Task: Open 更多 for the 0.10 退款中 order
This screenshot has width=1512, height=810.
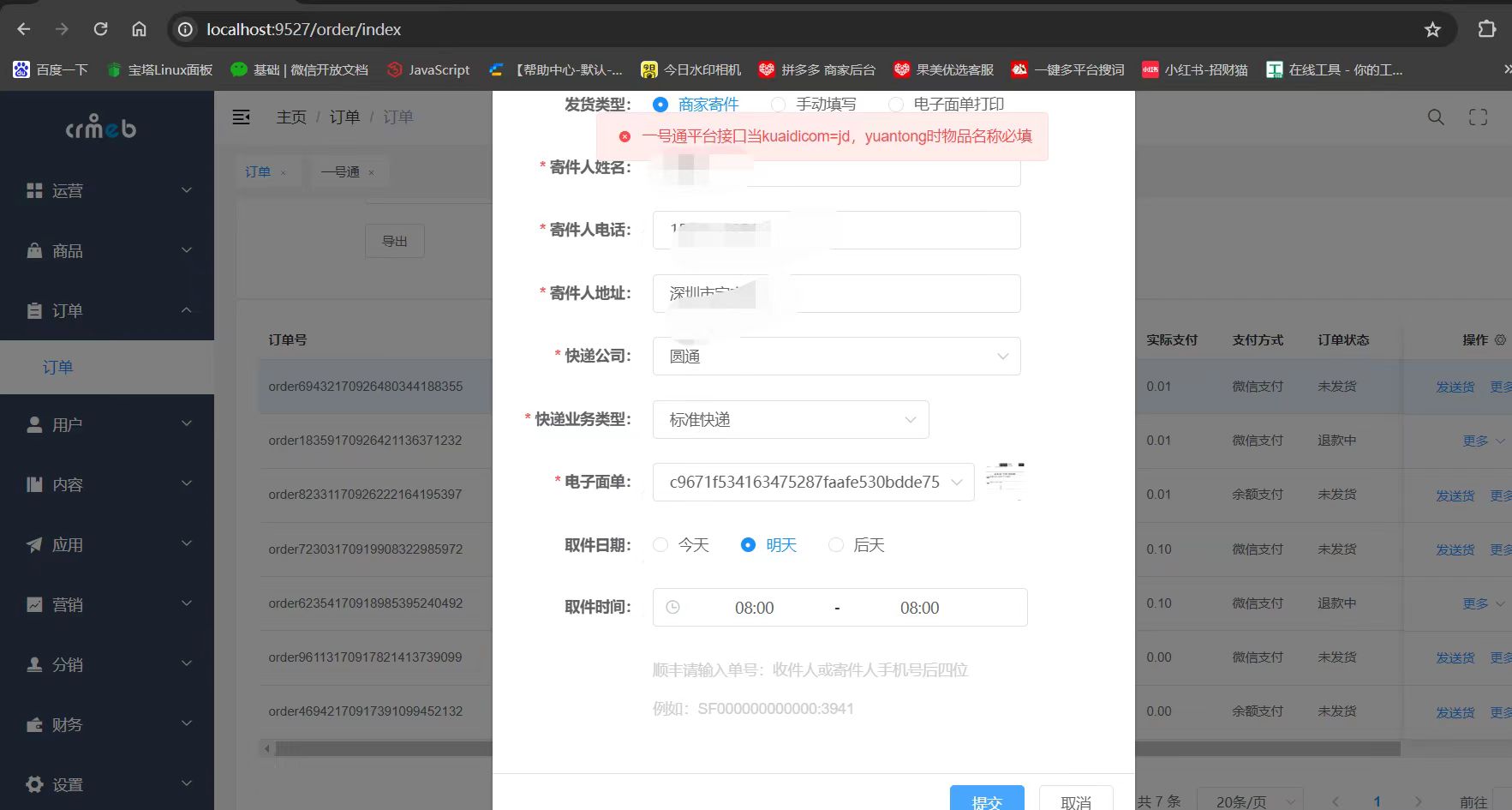Action: [1484, 603]
